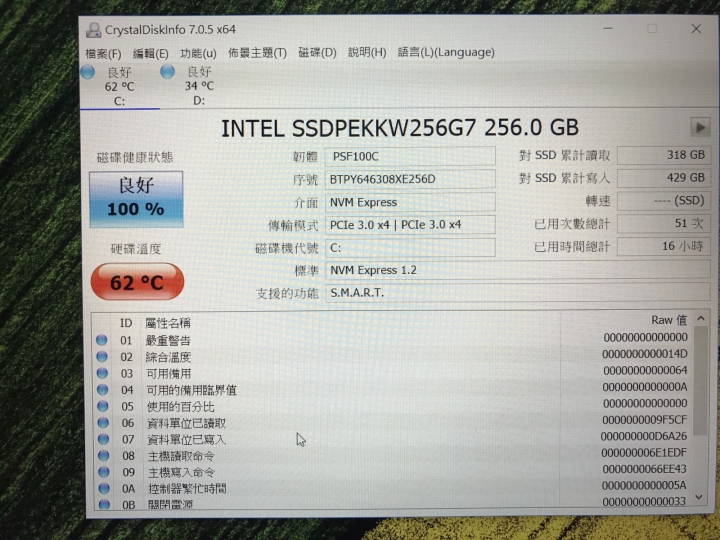This screenshot has width=720, height=540.
Task: Click the total host reads value 318 GB
Action: tap(664, 155)
